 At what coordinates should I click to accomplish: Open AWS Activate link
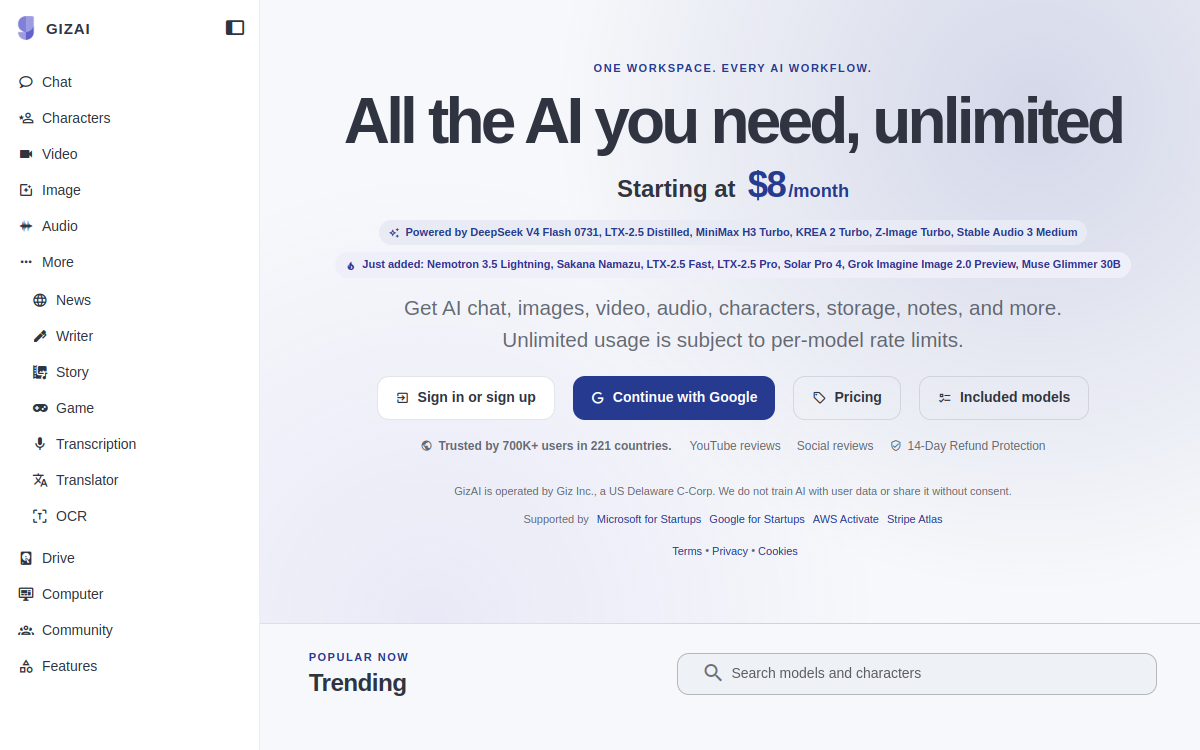coord(846,519)
